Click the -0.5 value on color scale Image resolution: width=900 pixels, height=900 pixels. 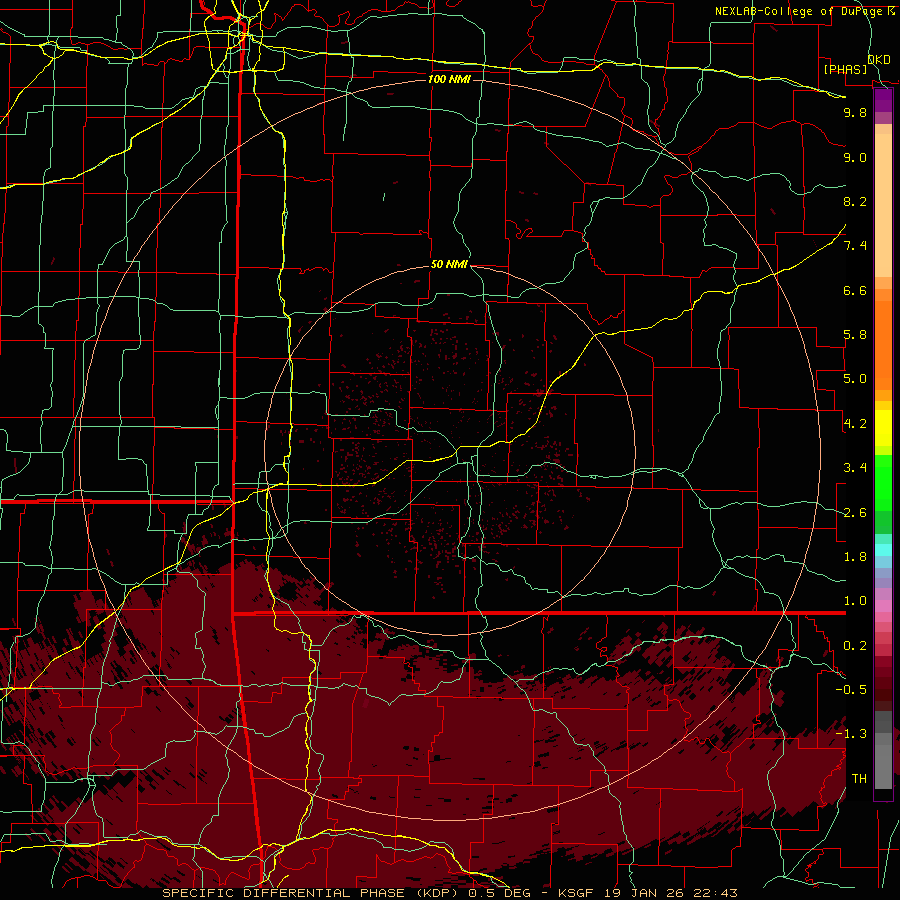tap(851, 690)
